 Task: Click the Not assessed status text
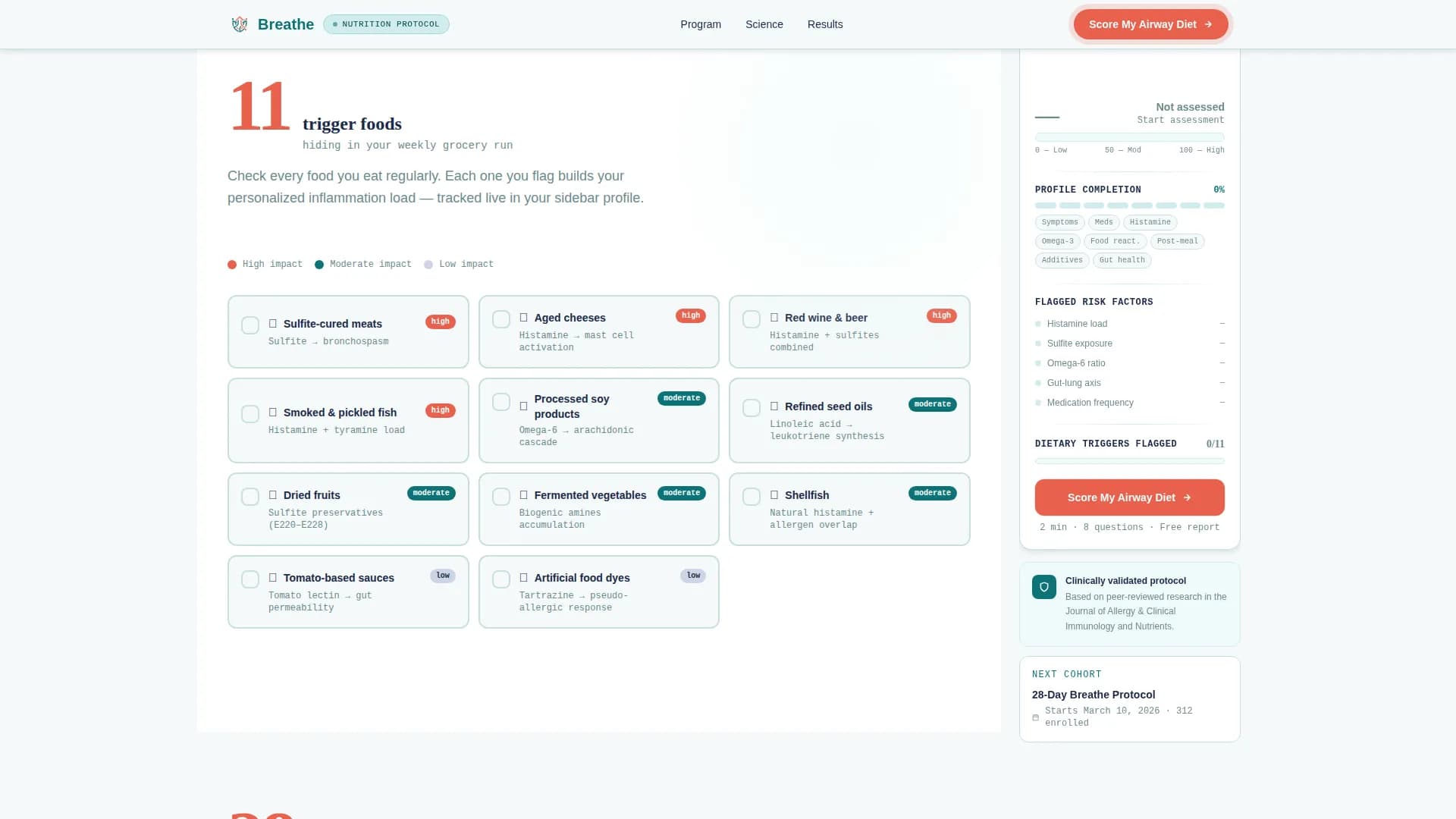(x=1190, y=107)
